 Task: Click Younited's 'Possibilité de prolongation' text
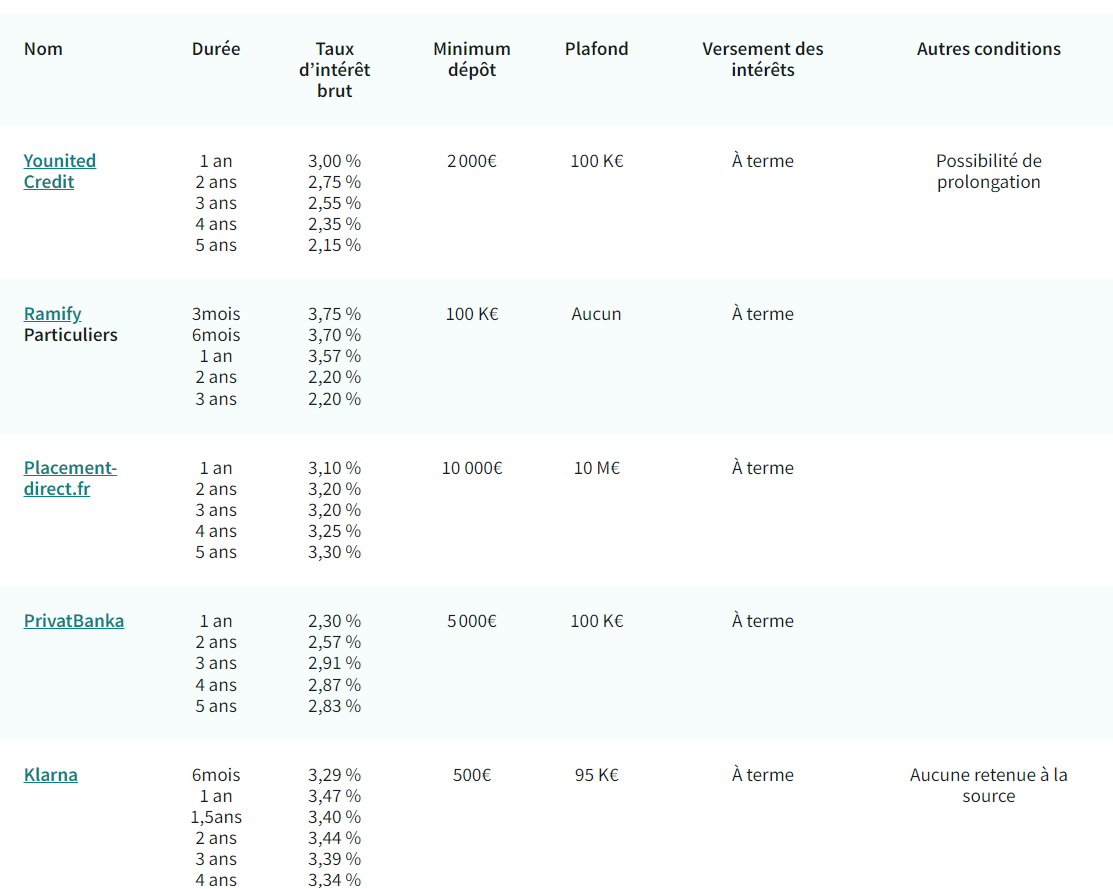point(989,171)
